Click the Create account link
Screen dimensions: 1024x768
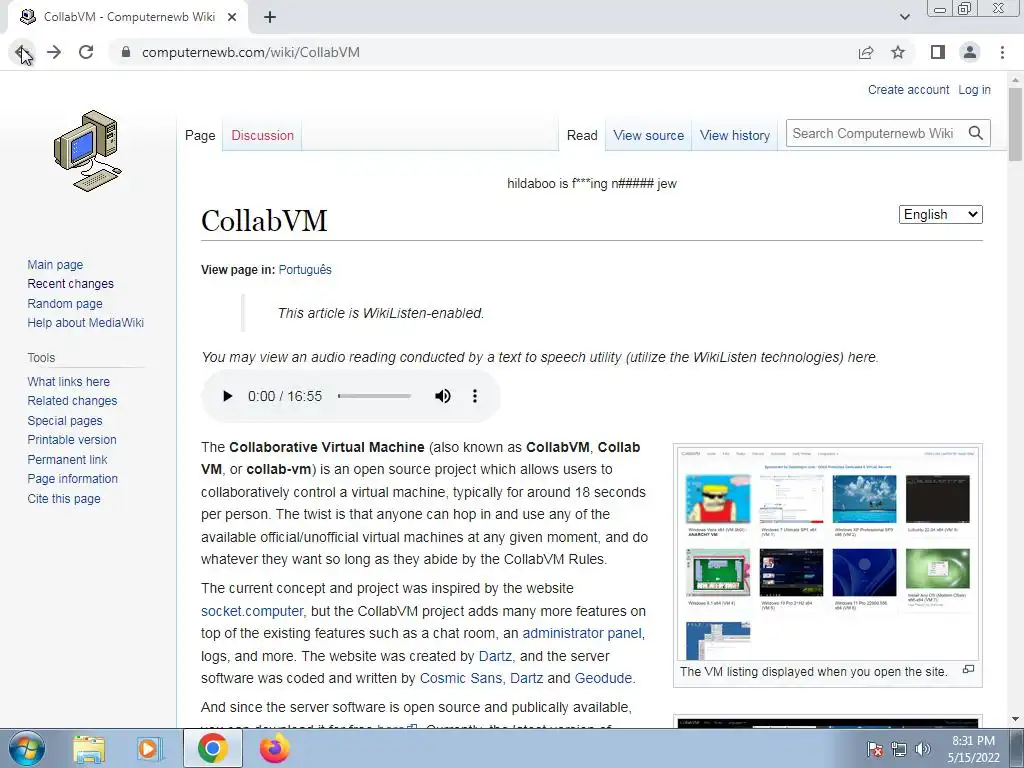point(908,89)
